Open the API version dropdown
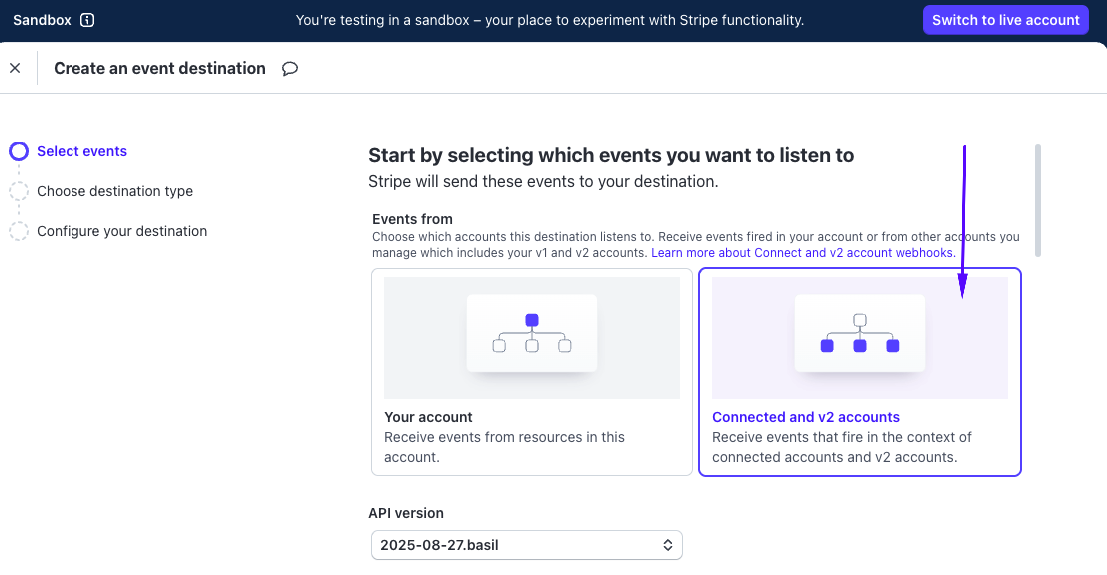Image resolution: width=1107 pixels, height=575 pixels. (527, 545)
